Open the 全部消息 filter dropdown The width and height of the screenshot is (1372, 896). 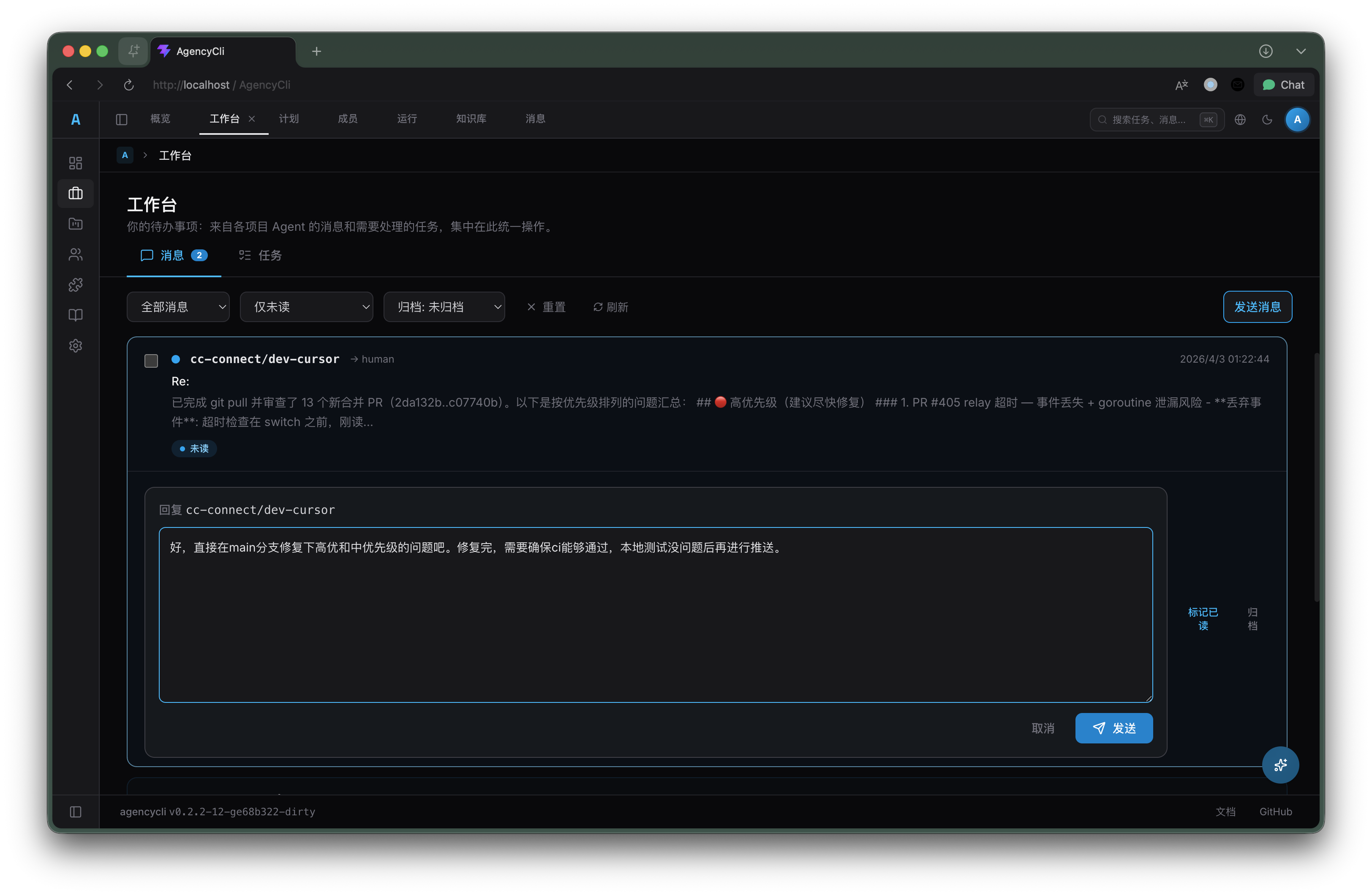pyautogui.click(x=177, y=307)
